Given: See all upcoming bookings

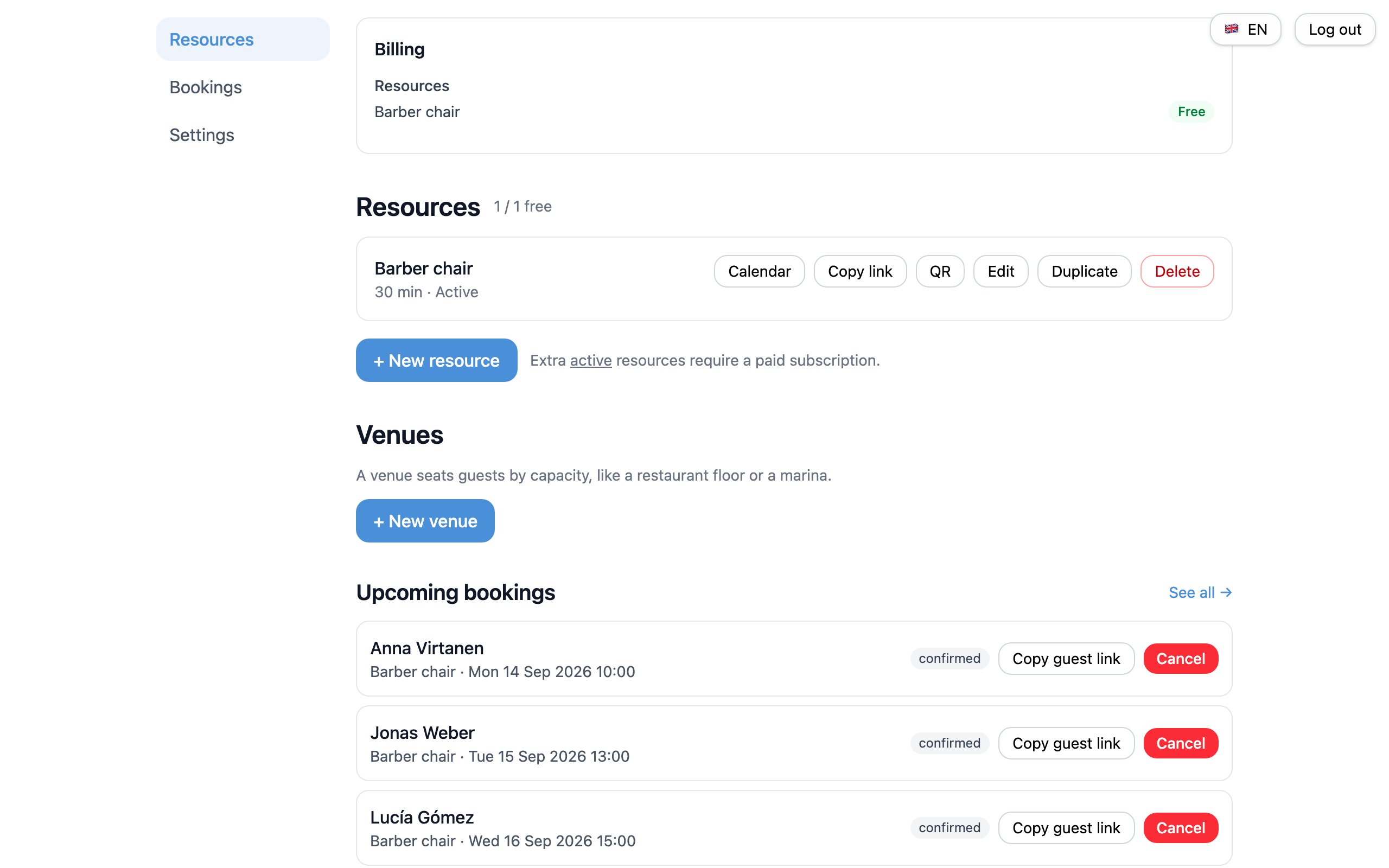Looking at the screenshot, I should 1200,592.
